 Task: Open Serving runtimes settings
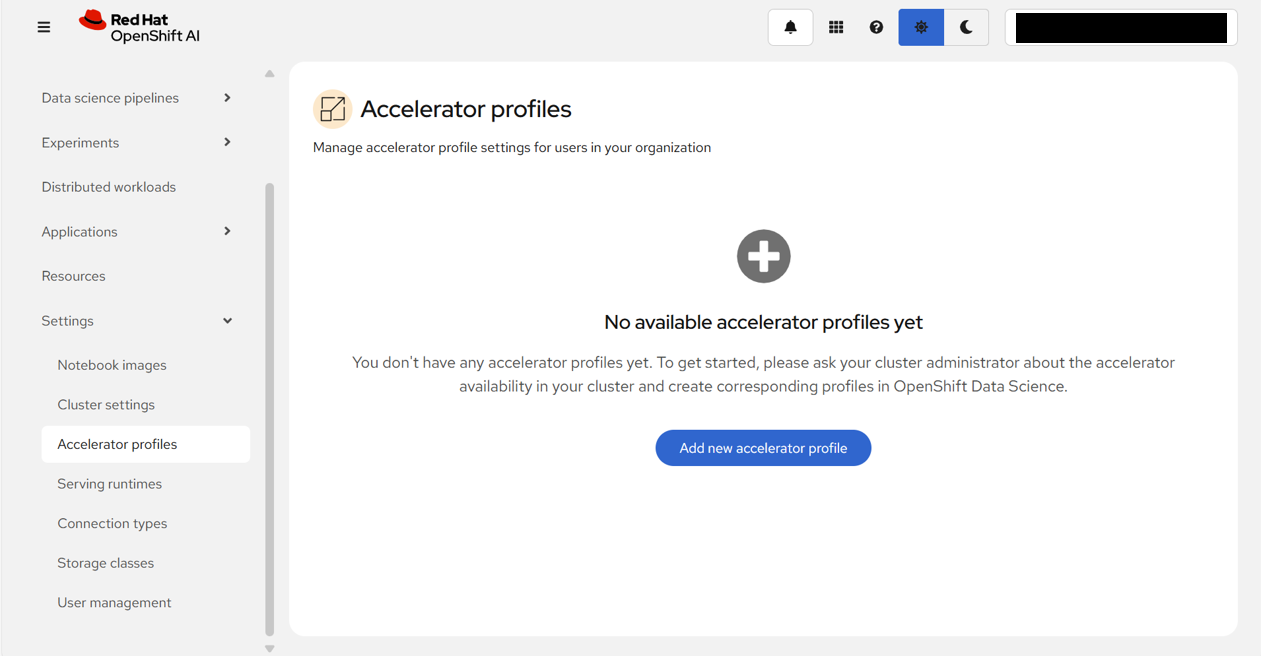[x=146, y=484]
